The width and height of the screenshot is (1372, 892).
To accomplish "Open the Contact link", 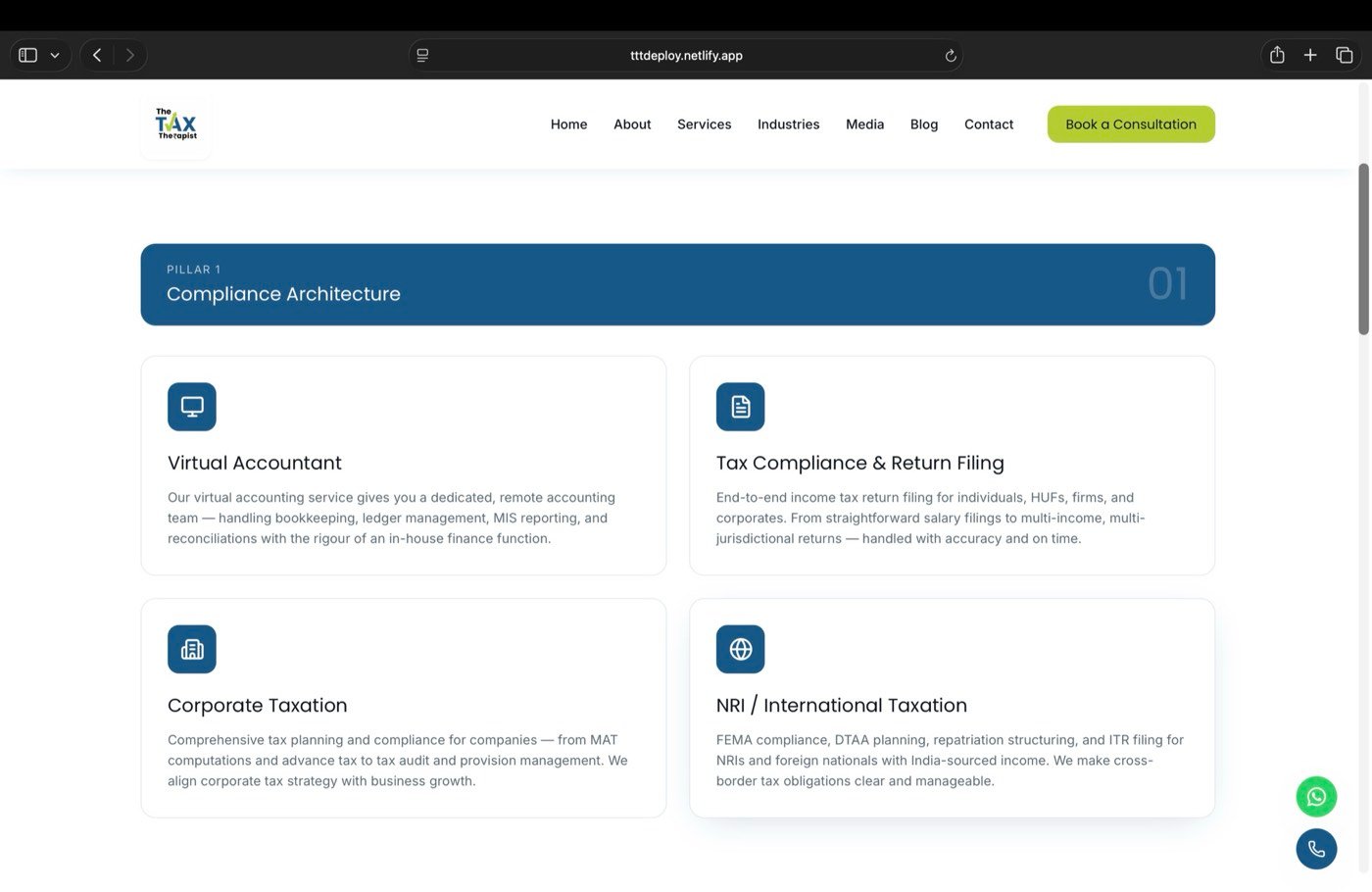I will [989, 124].
